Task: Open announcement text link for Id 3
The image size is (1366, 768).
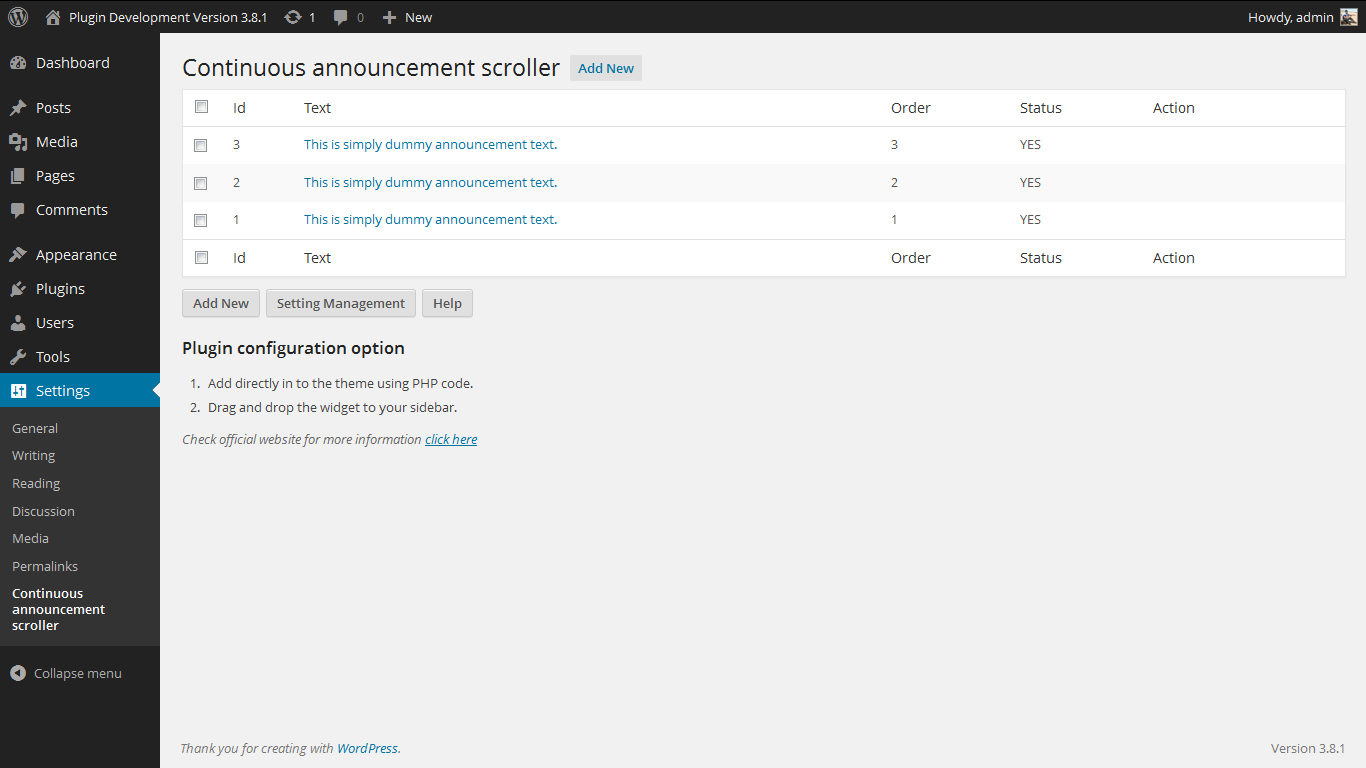Action: pos(430,145)
